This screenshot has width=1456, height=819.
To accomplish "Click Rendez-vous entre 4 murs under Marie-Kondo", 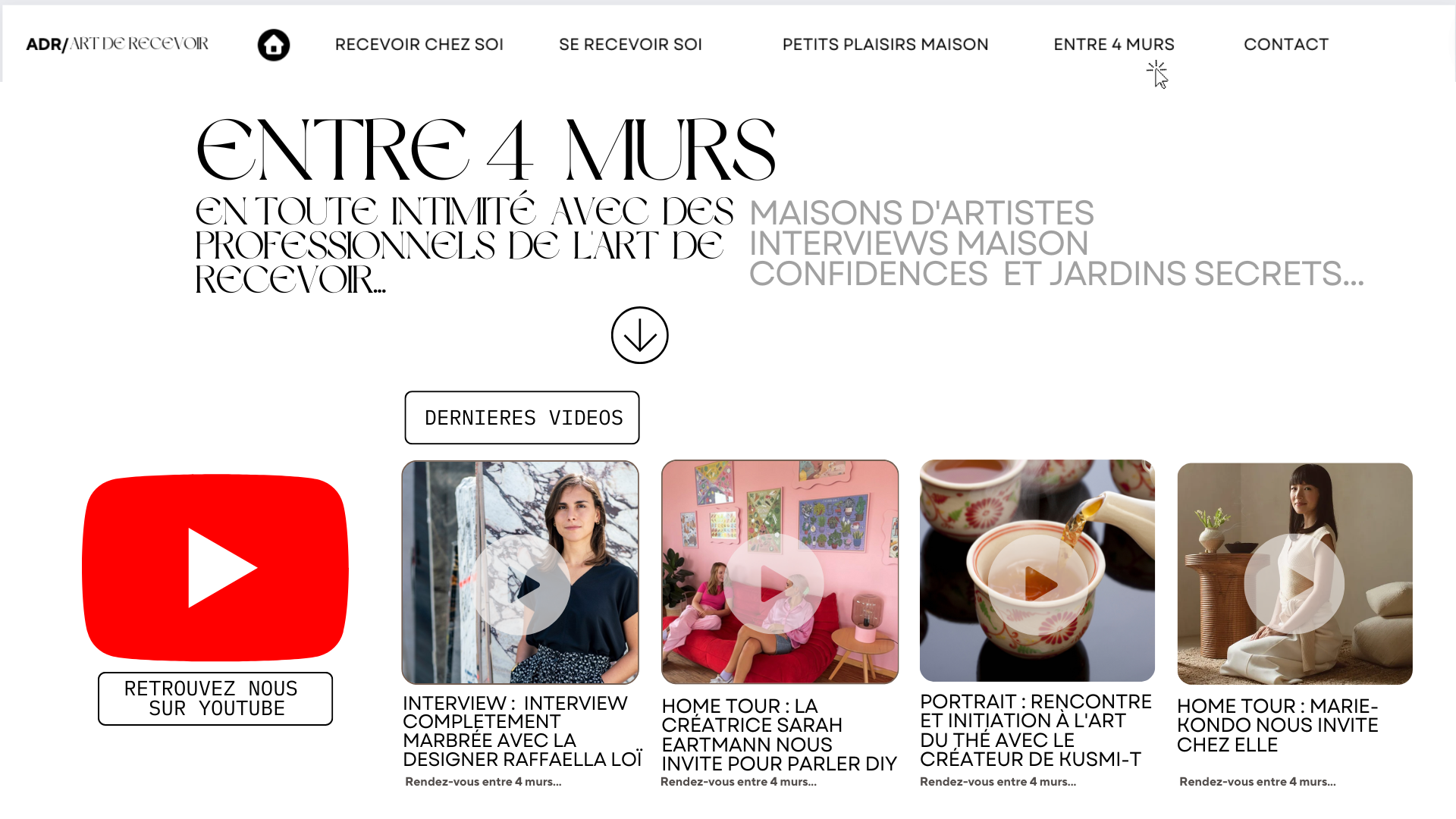I will click(x=1257, y=782).
